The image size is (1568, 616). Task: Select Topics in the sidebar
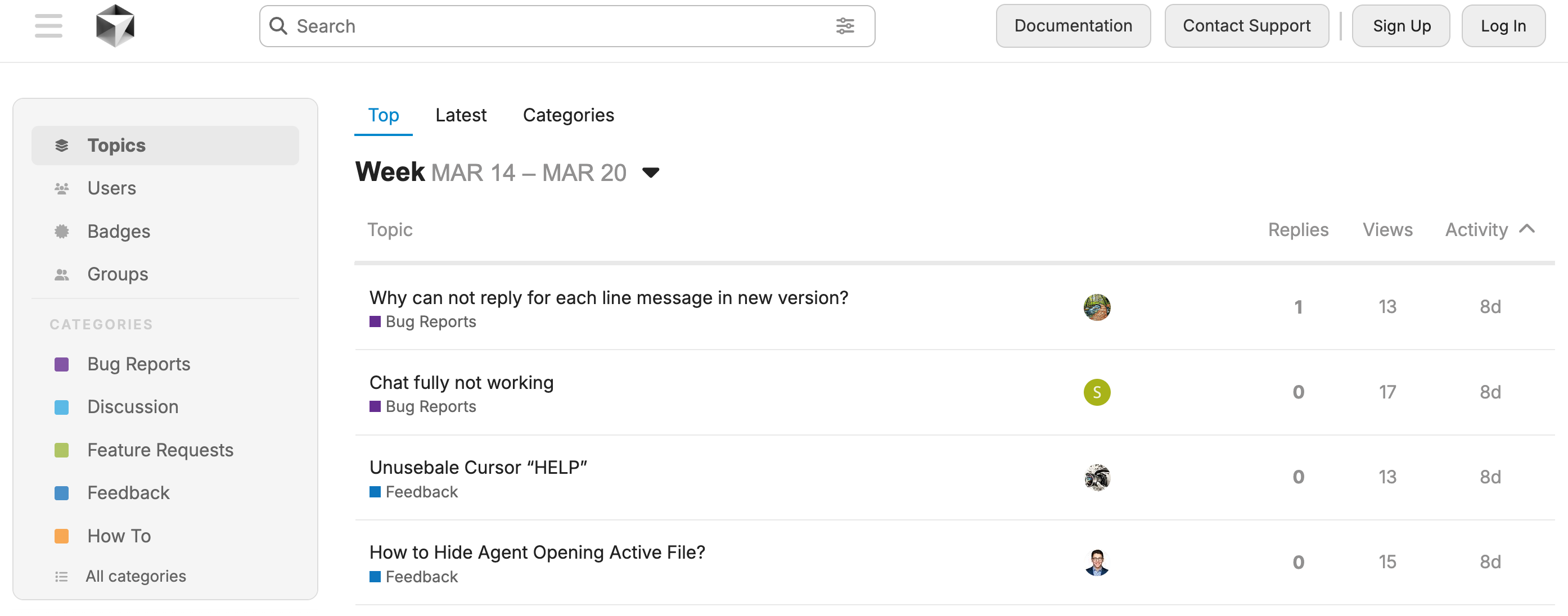(x=165, y=146)
